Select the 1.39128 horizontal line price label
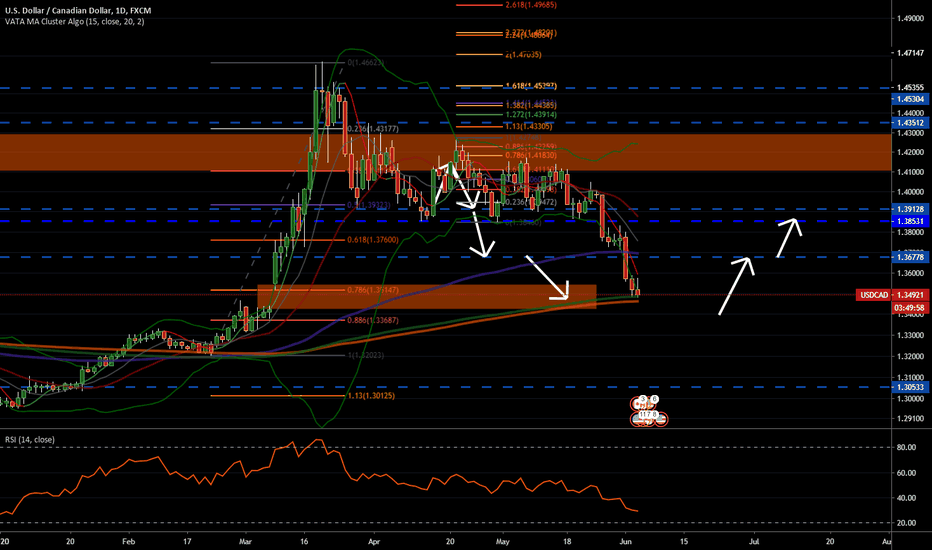Screen dimensions: 932x550 pyautogui.click(x=909, y=209)
